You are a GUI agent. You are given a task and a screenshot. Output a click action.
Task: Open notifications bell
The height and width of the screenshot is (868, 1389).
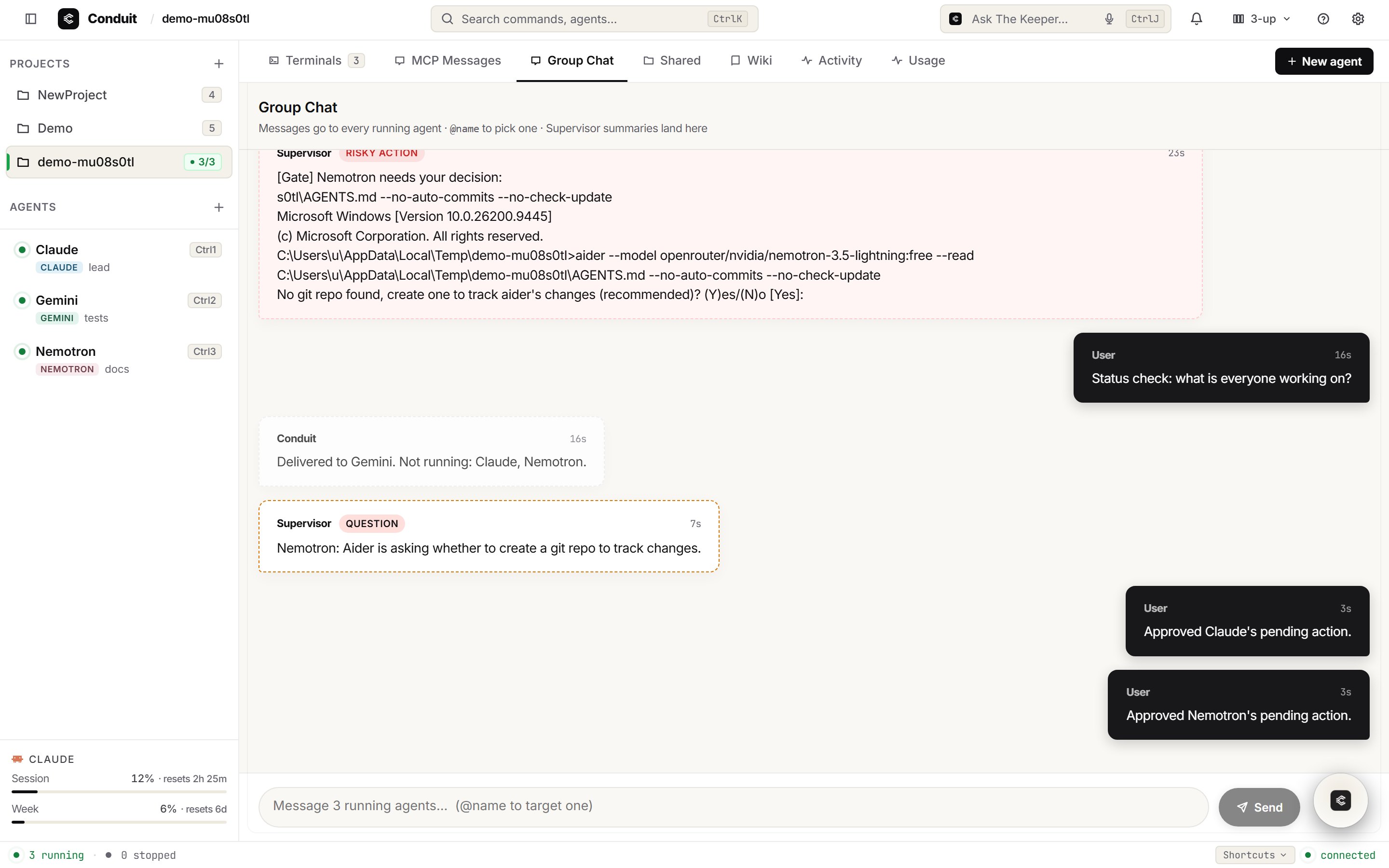coord(1196,19)
